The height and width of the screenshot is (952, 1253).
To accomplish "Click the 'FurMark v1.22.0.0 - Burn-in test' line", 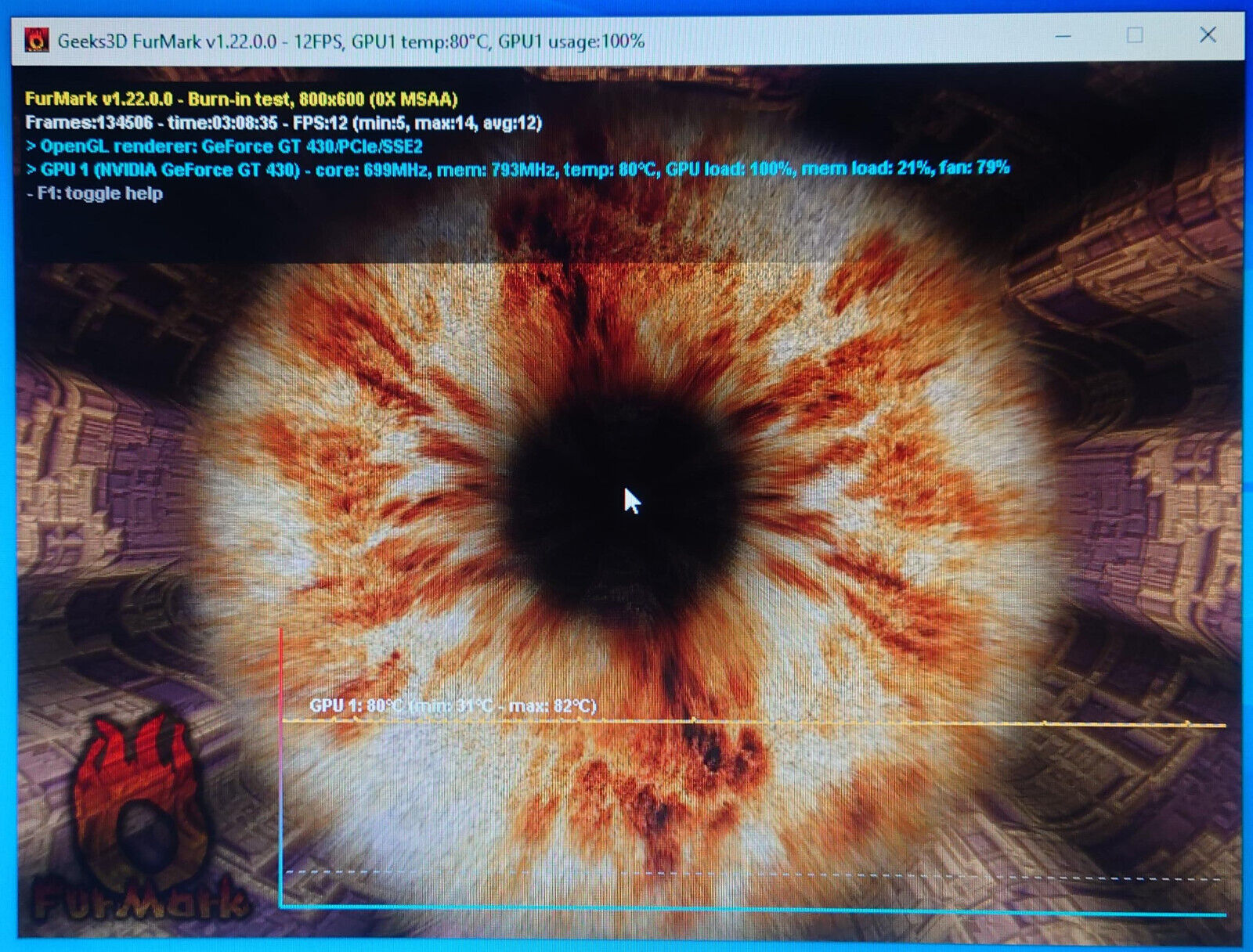I will [241, 99].
